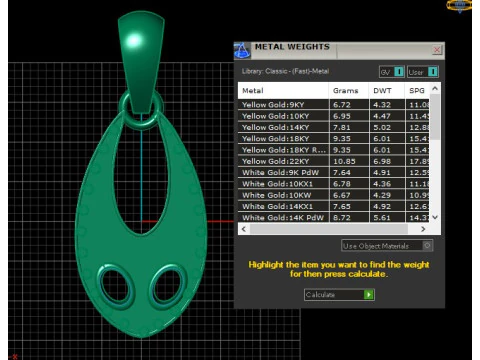Viewport: 480px width, 360px height.
Task: Select the Yellow Gold:18KY row
Action: click(334, 139)
